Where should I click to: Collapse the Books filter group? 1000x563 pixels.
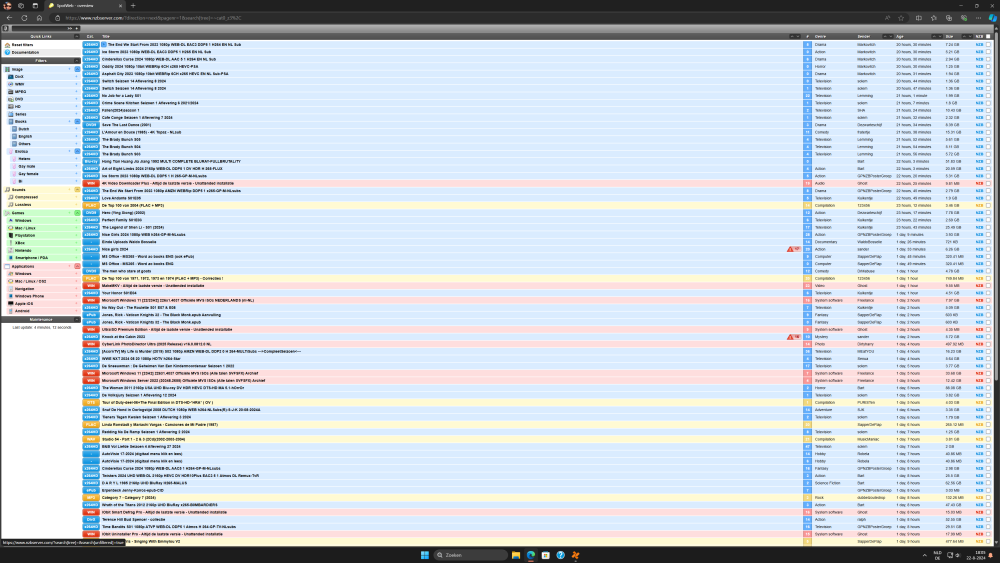pyautogui.click(x=77, y=121)
